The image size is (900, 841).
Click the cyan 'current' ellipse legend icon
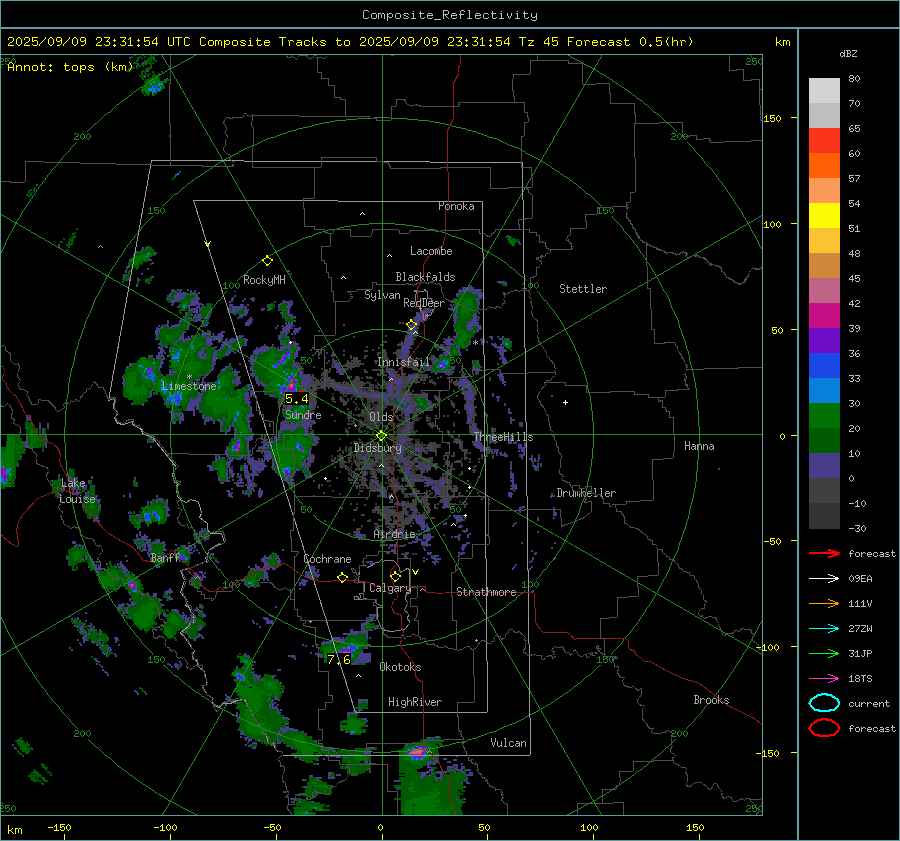tap(824, 703)
